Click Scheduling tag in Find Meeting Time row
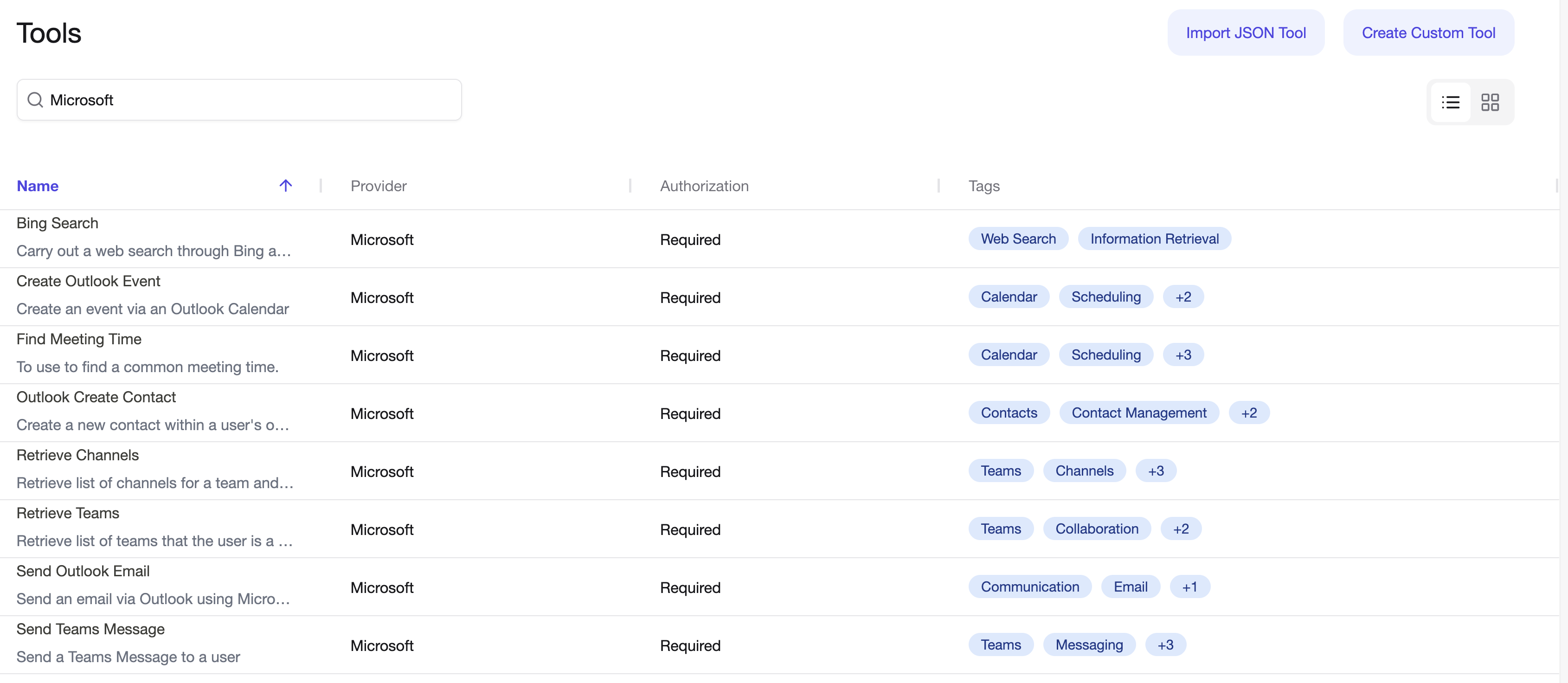 click(1105, 355)
